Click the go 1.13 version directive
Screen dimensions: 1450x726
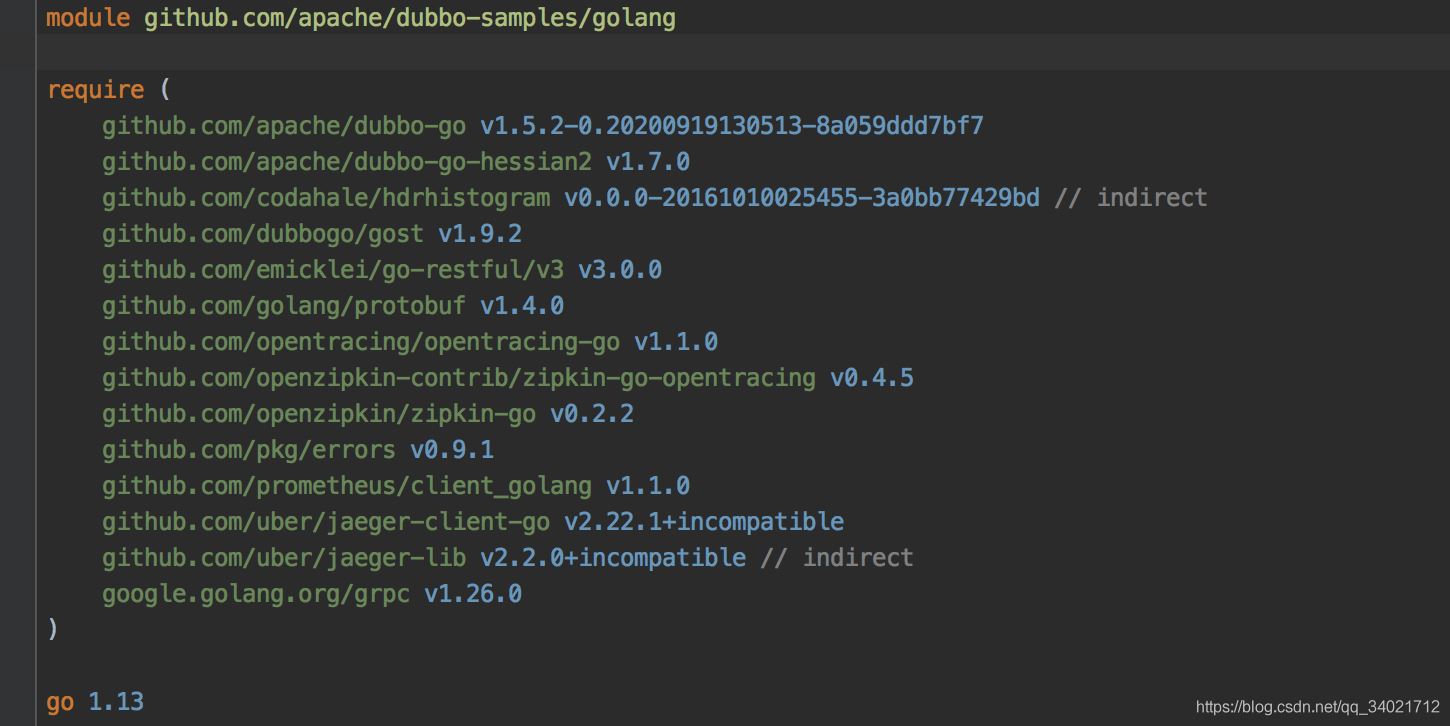click(x=95, y=702)
